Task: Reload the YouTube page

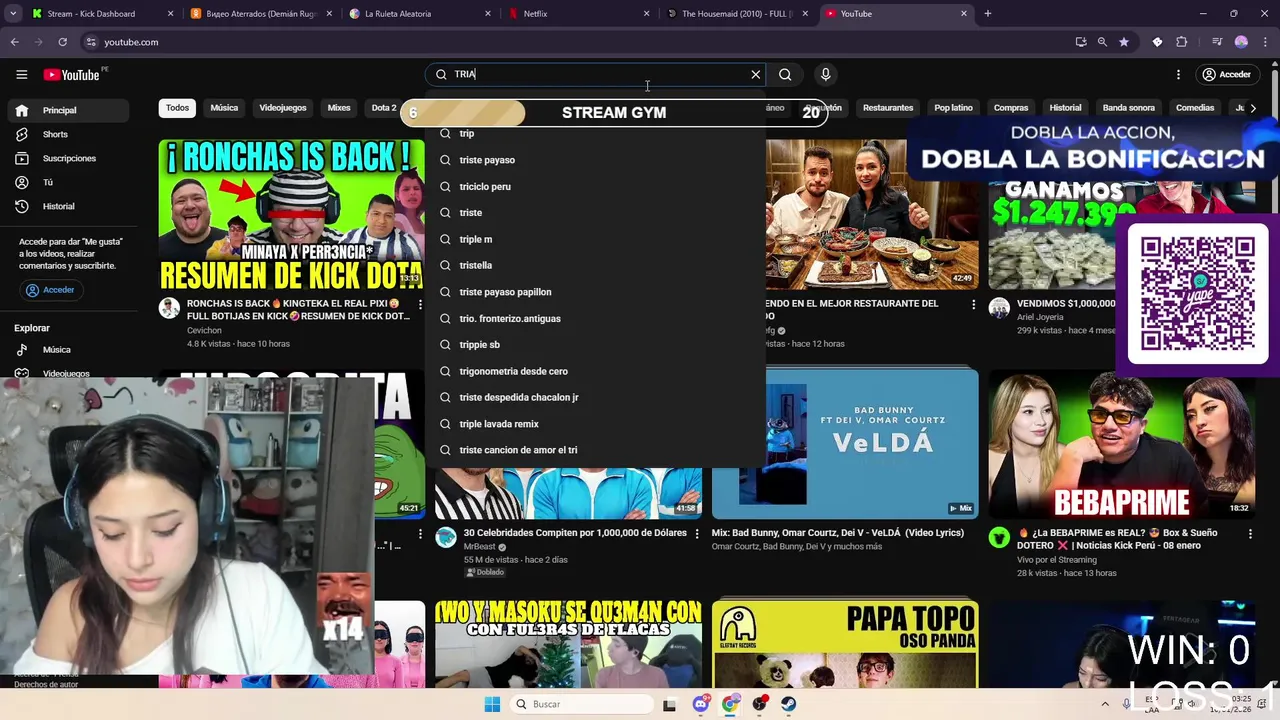Action: tap(62, 42)
